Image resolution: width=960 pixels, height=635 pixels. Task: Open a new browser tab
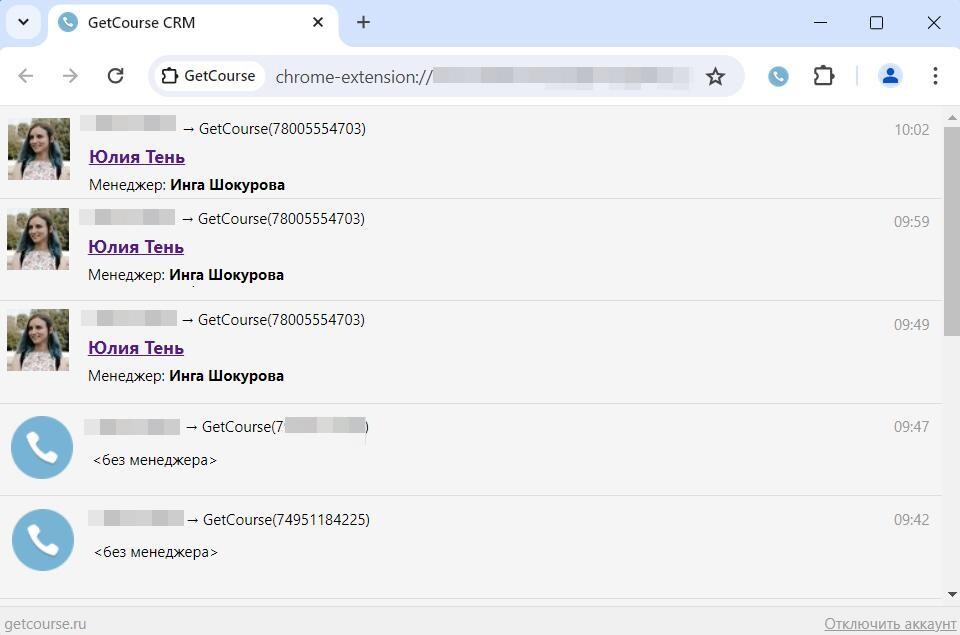363,23
